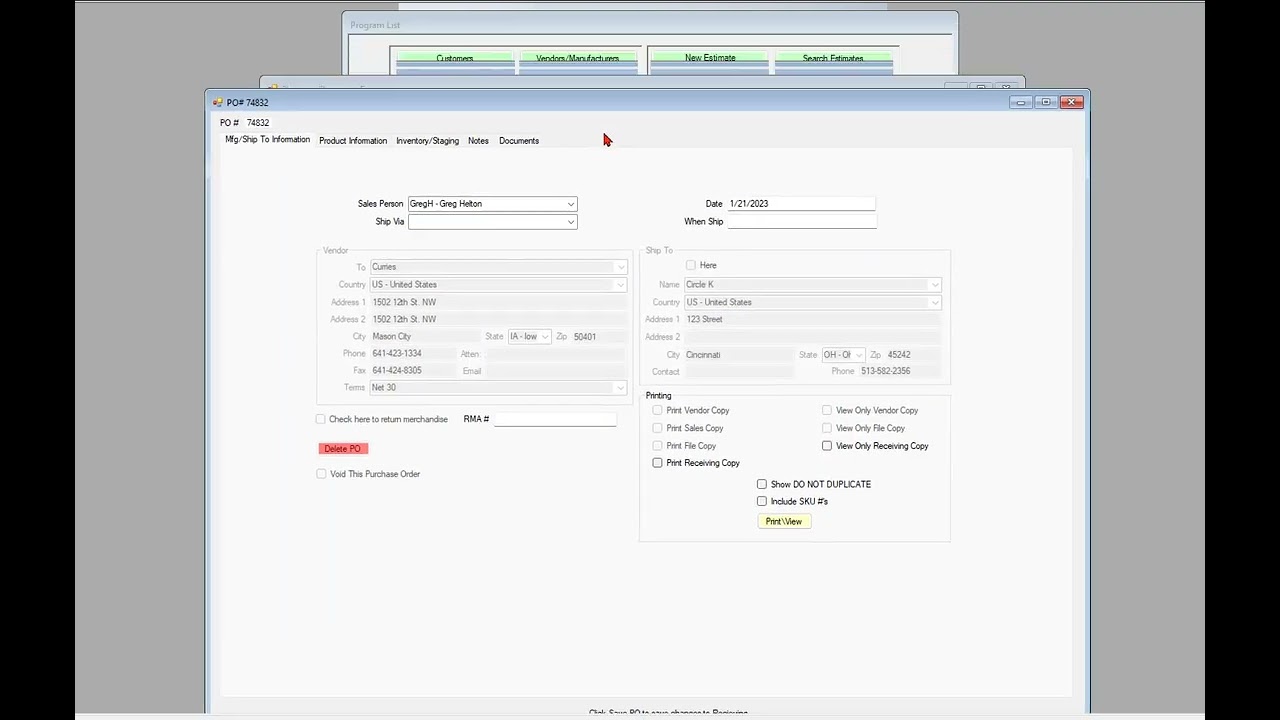Click the PO# 74832 window title icon
This screenshot has height=720, width=1280.
[218, 102]
